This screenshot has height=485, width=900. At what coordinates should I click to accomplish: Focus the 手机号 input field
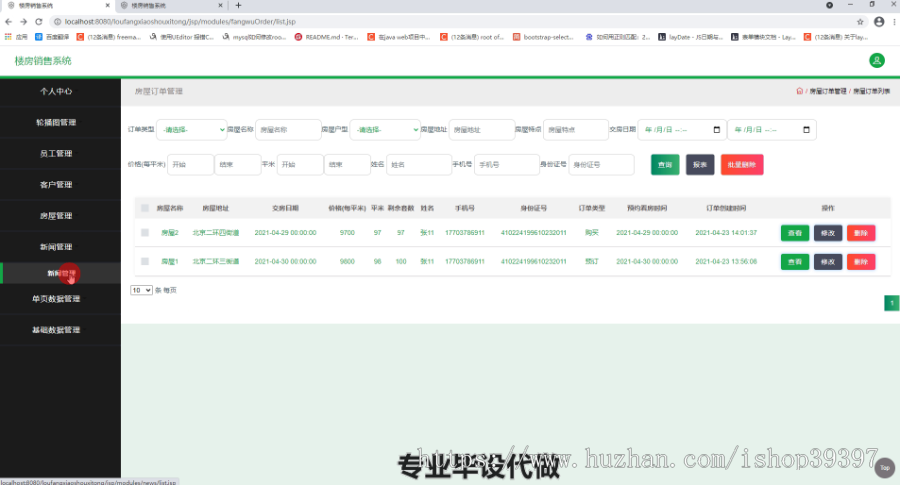(x=507, y=165)
